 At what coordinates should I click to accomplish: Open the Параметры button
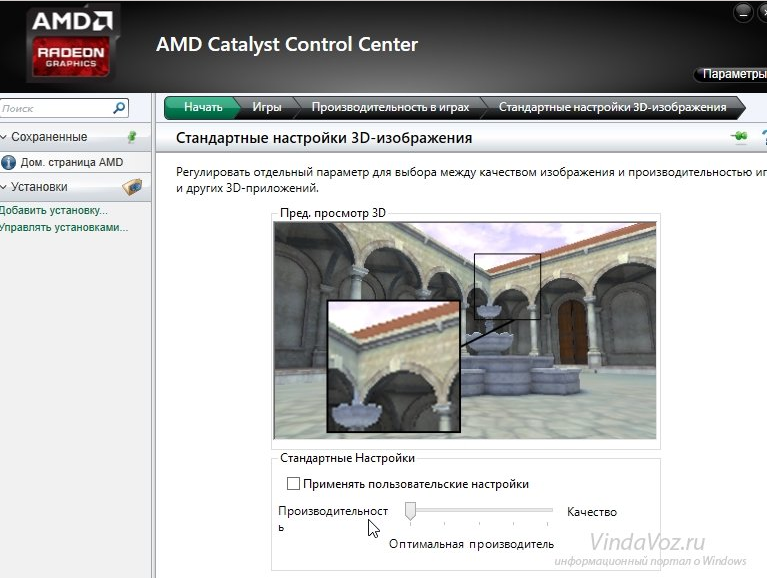[x=732, y=74]
